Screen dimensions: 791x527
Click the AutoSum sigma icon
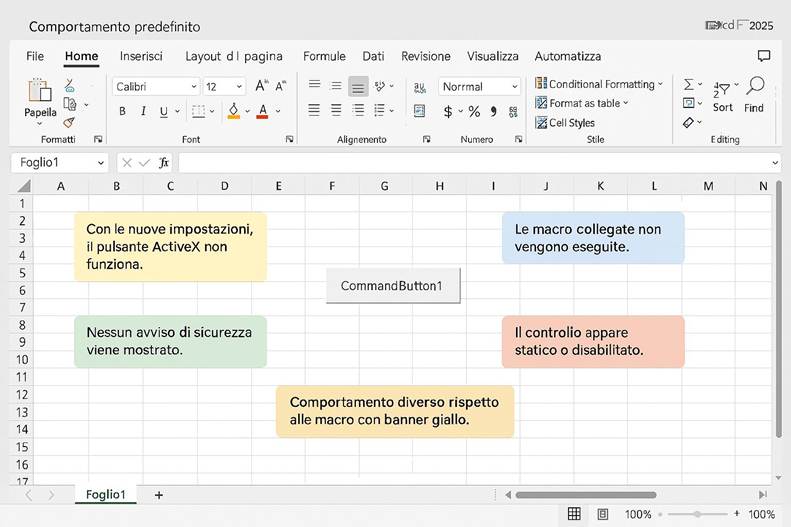pos(689,84)
